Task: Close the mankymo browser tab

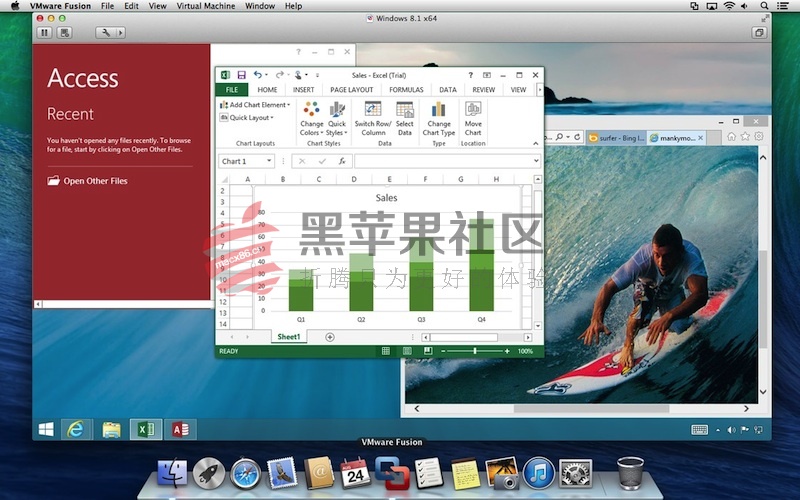Action: coord(701,138)
